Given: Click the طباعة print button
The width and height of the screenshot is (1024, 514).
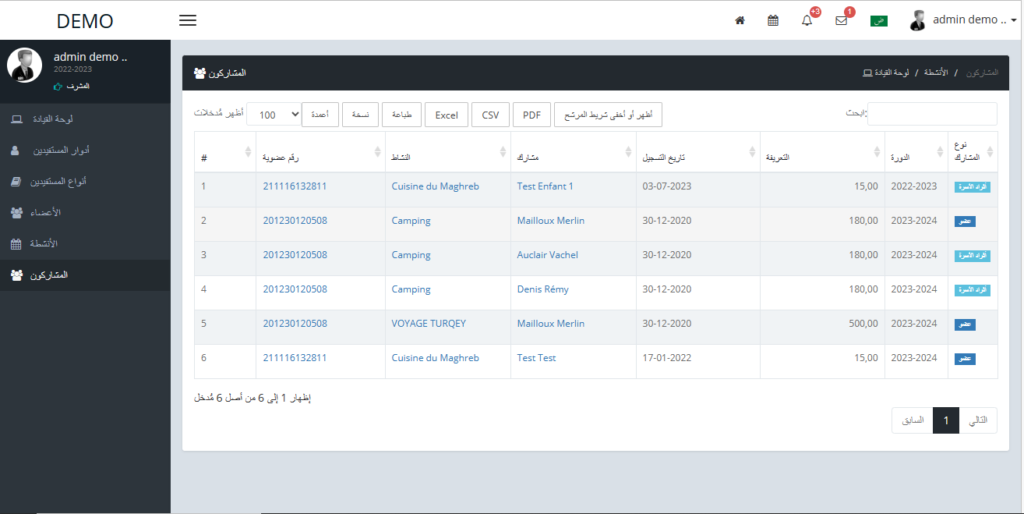Looking at the screenshot, I should (x=402, y=114).
